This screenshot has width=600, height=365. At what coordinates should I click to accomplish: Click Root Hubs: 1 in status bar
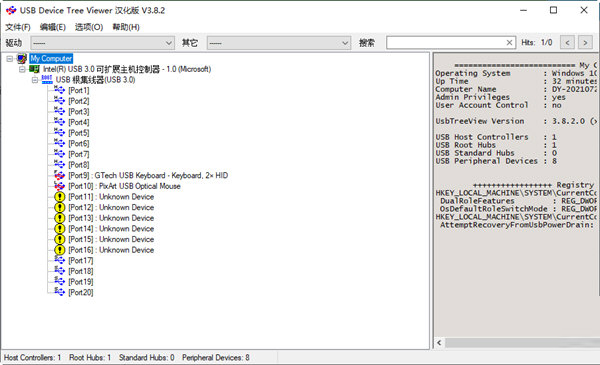coord(90,357)
